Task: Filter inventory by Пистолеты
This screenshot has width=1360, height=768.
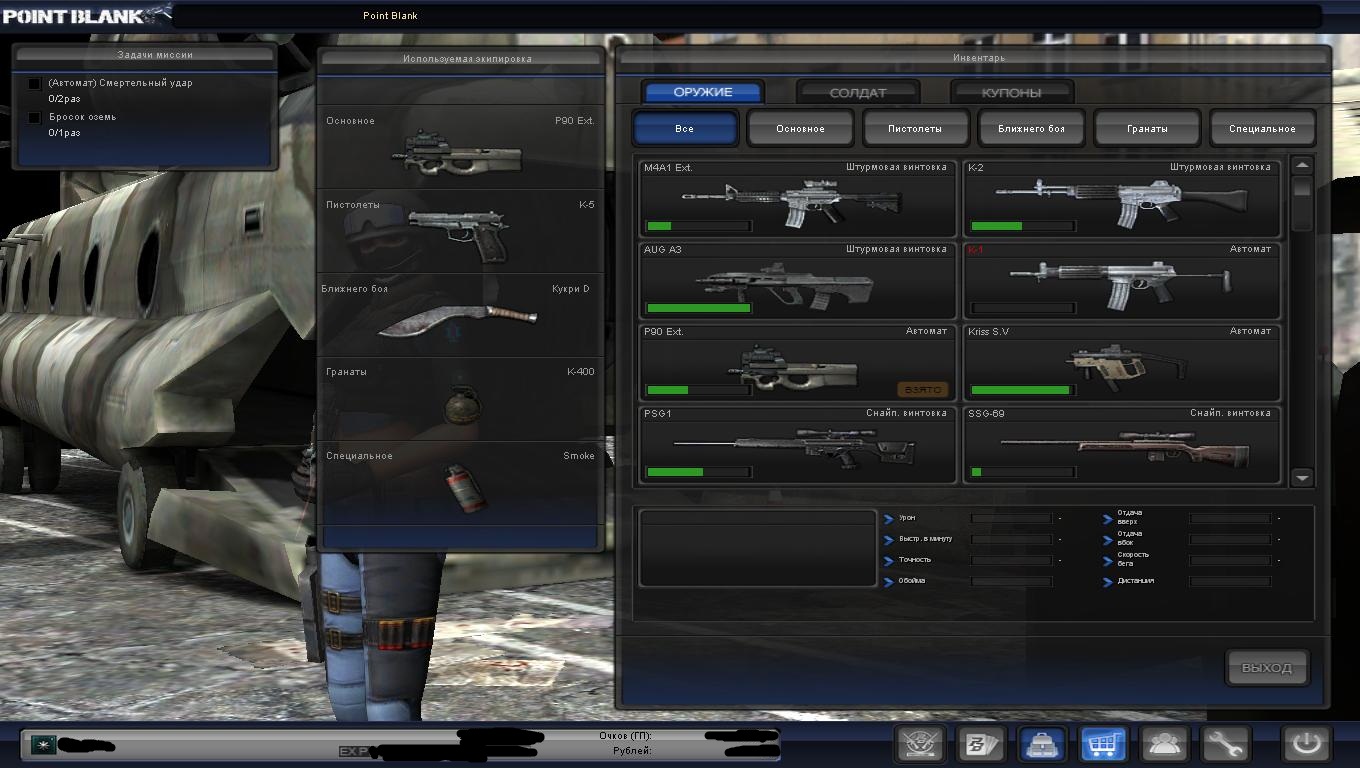Action: pyautogui.click(x=915, y=129)
